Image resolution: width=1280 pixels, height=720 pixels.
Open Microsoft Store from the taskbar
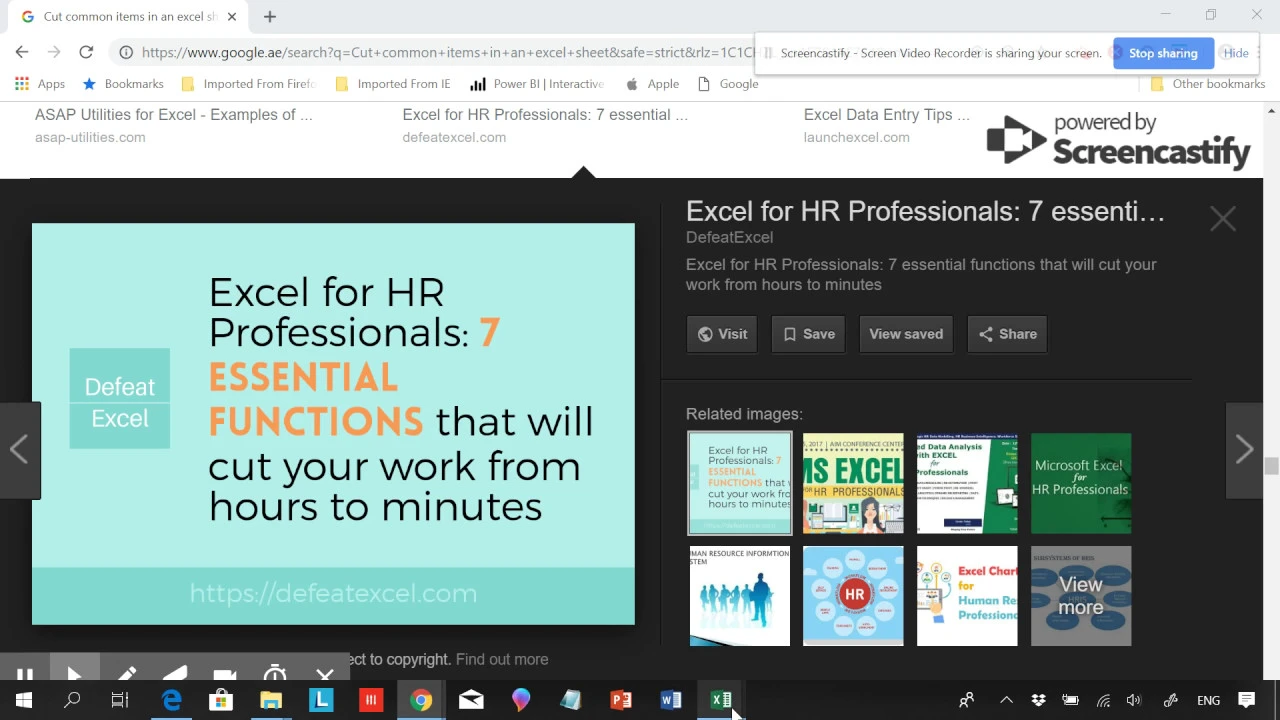221,700
